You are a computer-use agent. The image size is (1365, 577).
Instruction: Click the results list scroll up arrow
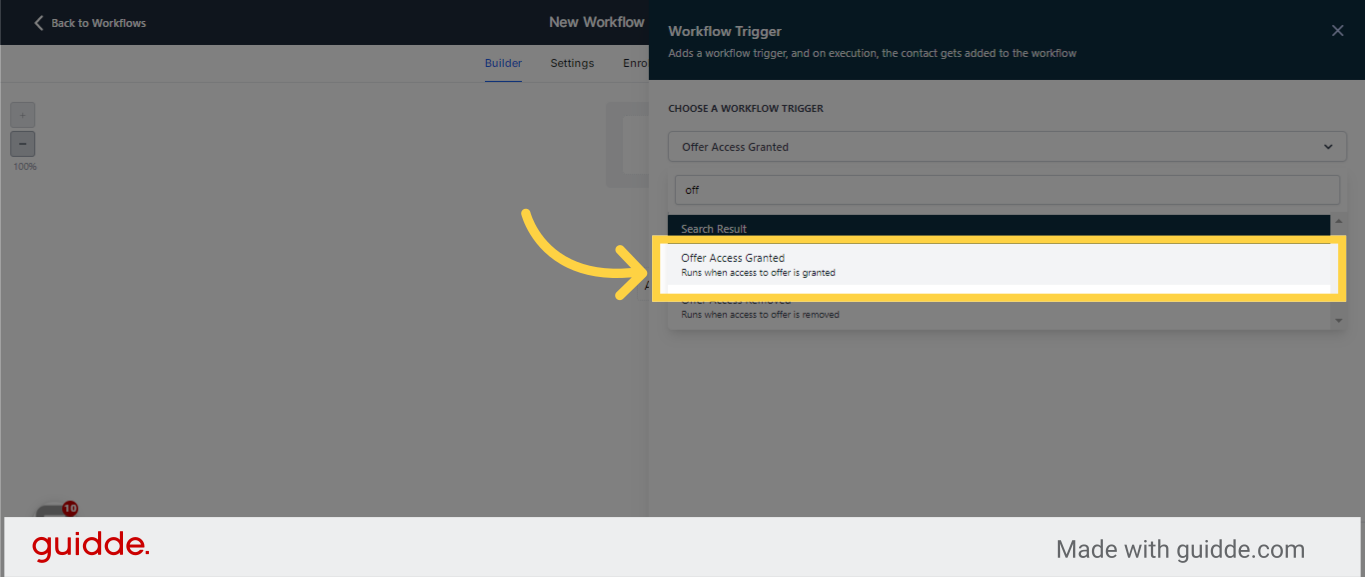(1338, 220)
